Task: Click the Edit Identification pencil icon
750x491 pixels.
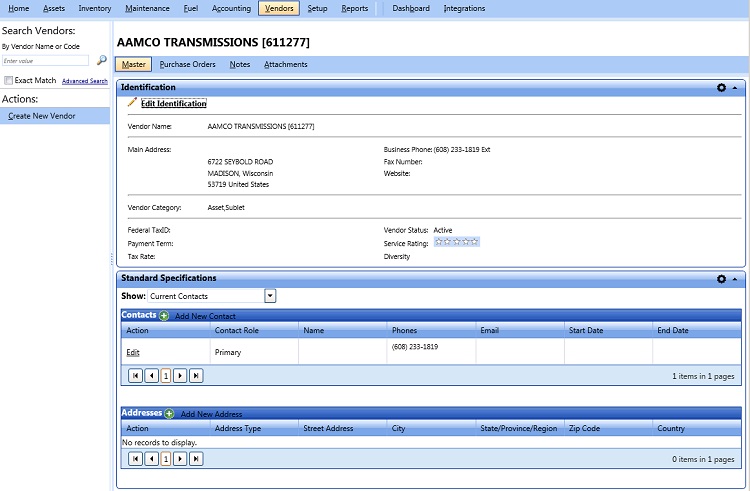Action: 132,102
